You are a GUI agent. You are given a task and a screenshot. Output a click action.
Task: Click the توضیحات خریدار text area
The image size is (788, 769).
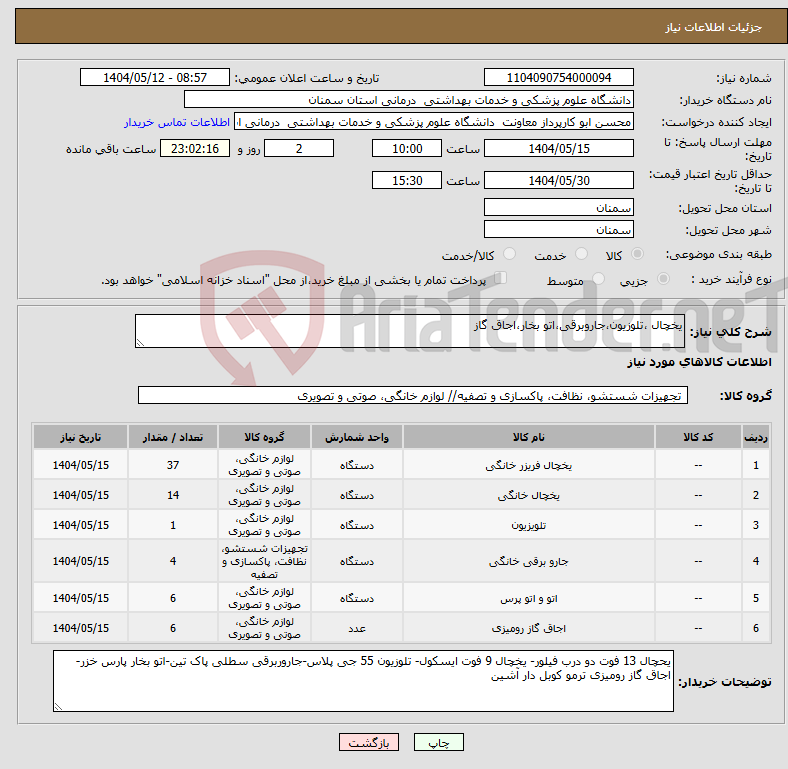tap(363, 681)
